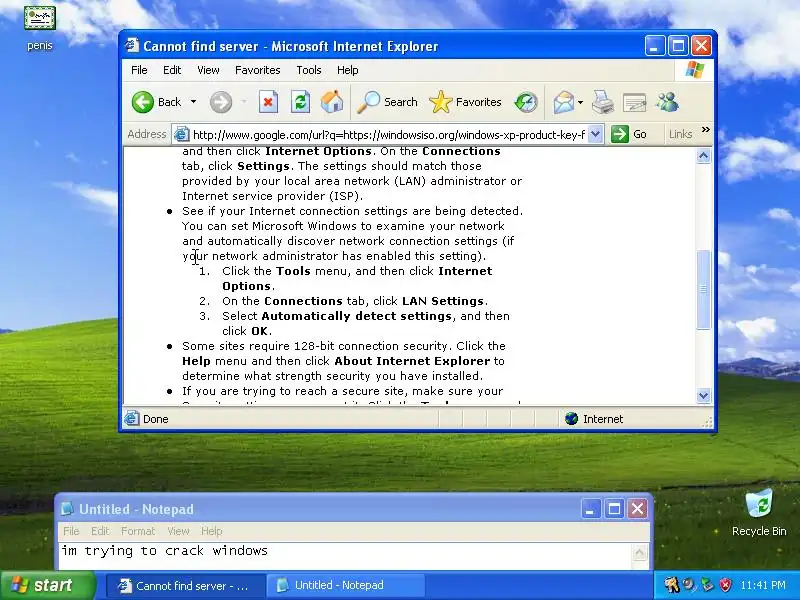
Task: Click the browser vertical scrollbar thumb
Action: pos(704,289)
